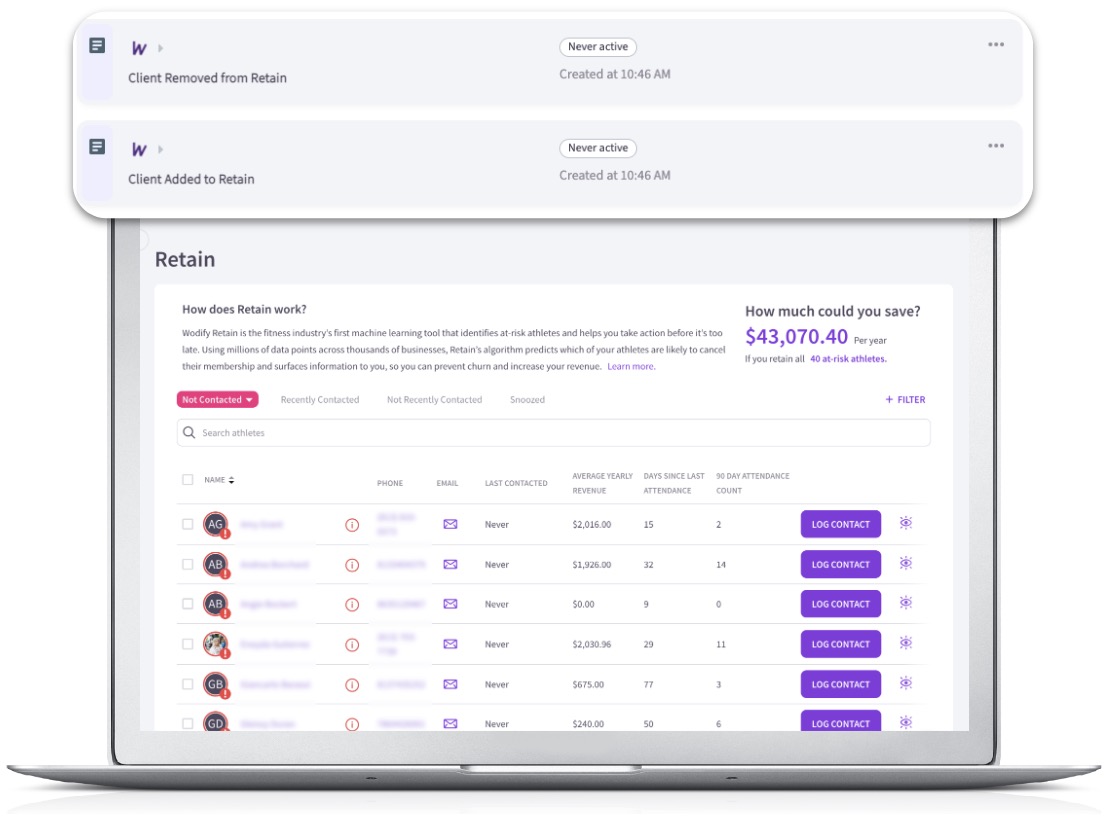Tick the checkbox for the AG athlete
This screenshot has height=824, width=1112.
(x=187, y=525)
